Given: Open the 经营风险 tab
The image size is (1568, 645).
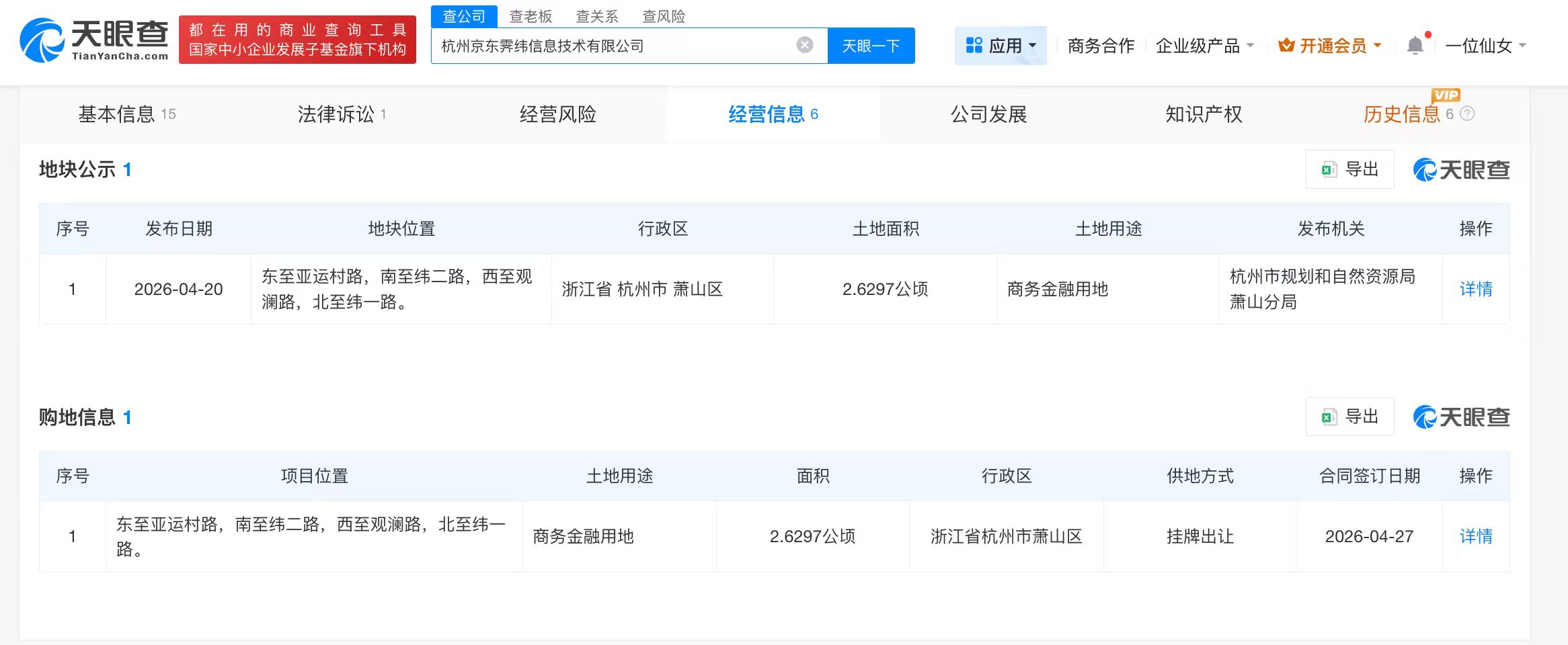Looking at the screenshot, I should [558, 114].
